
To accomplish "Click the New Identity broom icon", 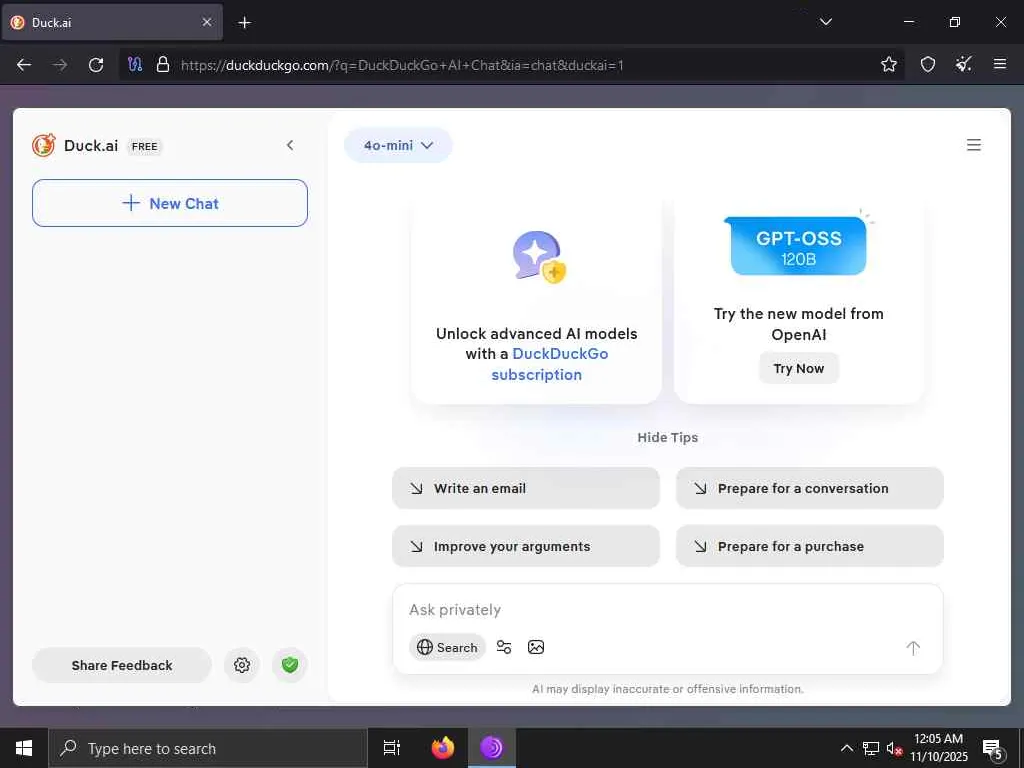I will point(963,64).
